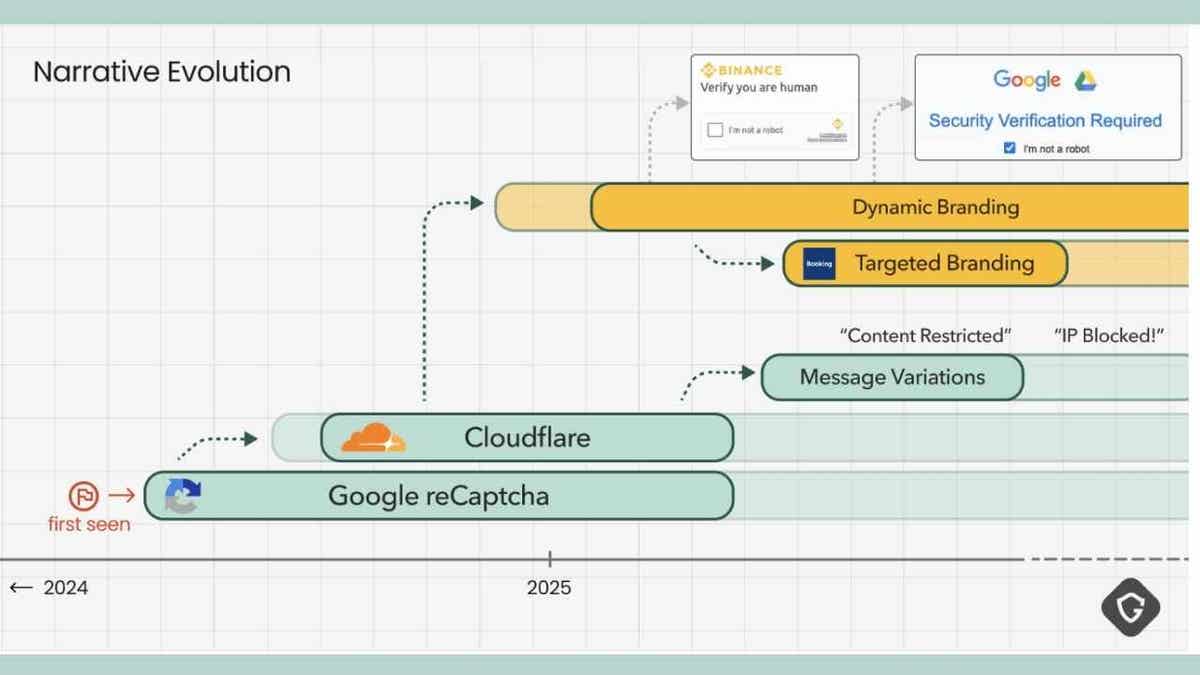Click the 2025 timeline tick mark
Screen dimensions: 1200x675
click(549, 559)
